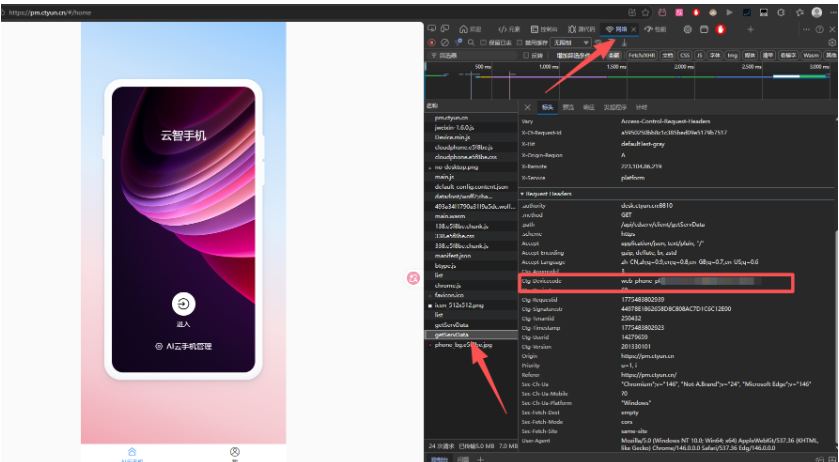Viewport: 839px width, 462px height.
Task: Switch to the 元素 Elements tab
Action: point(509,29)
